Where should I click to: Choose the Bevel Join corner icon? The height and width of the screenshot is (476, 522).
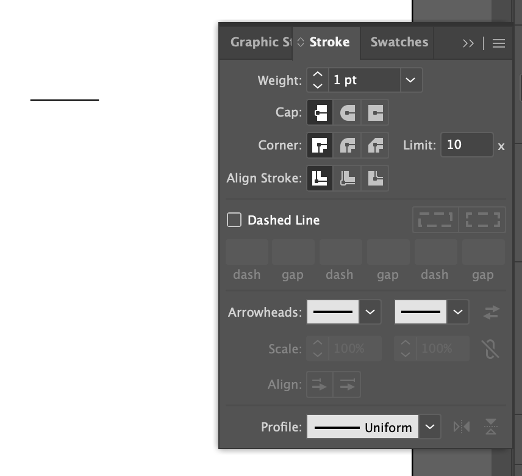click(375, 145)
